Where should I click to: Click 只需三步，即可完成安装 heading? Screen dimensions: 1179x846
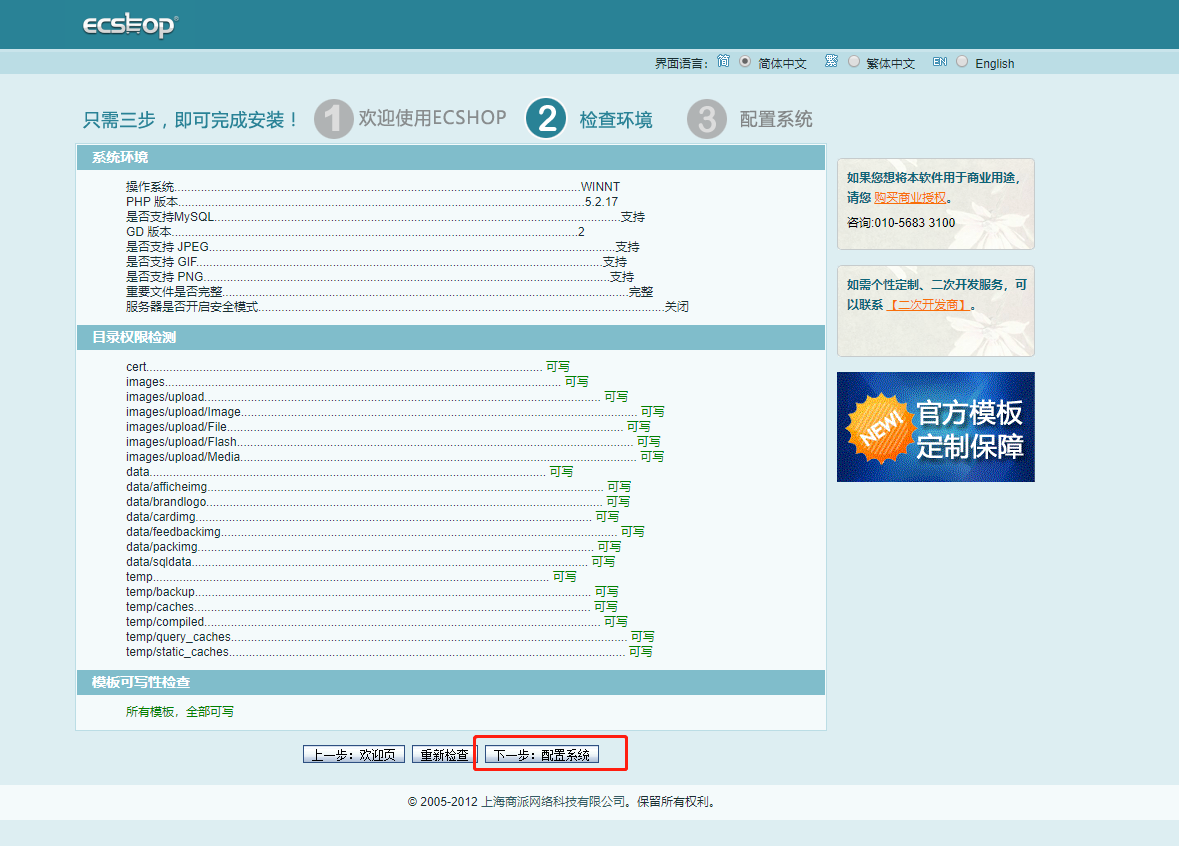point(192,120)
